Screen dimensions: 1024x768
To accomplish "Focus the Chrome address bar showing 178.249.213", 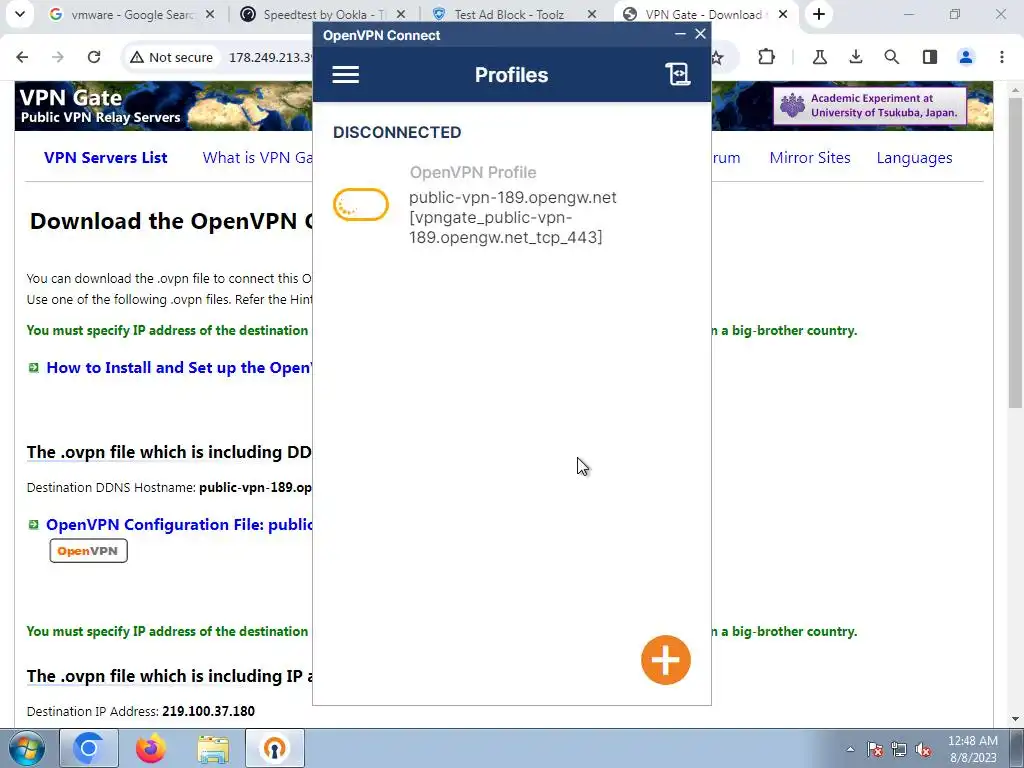I will (270, 57).
